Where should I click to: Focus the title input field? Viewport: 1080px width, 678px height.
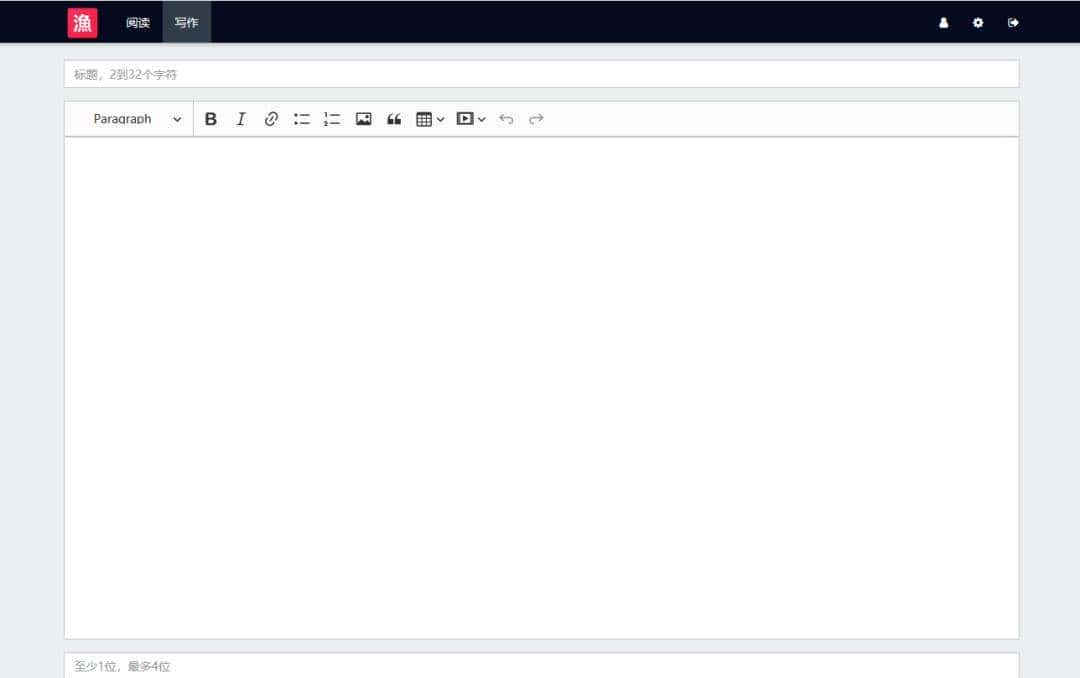coord(541,74)
